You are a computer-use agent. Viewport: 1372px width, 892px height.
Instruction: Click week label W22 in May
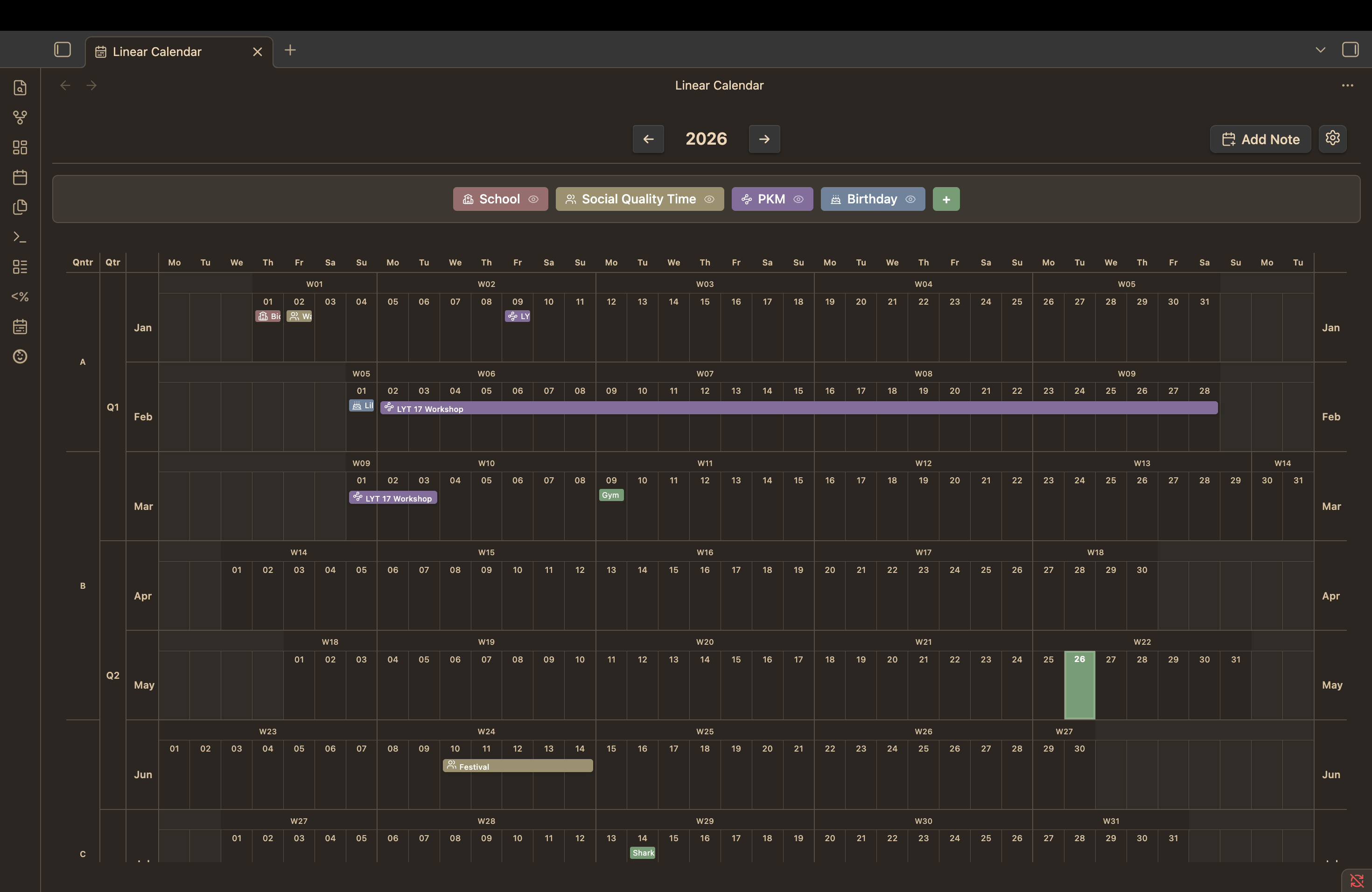click(1142, 642)
